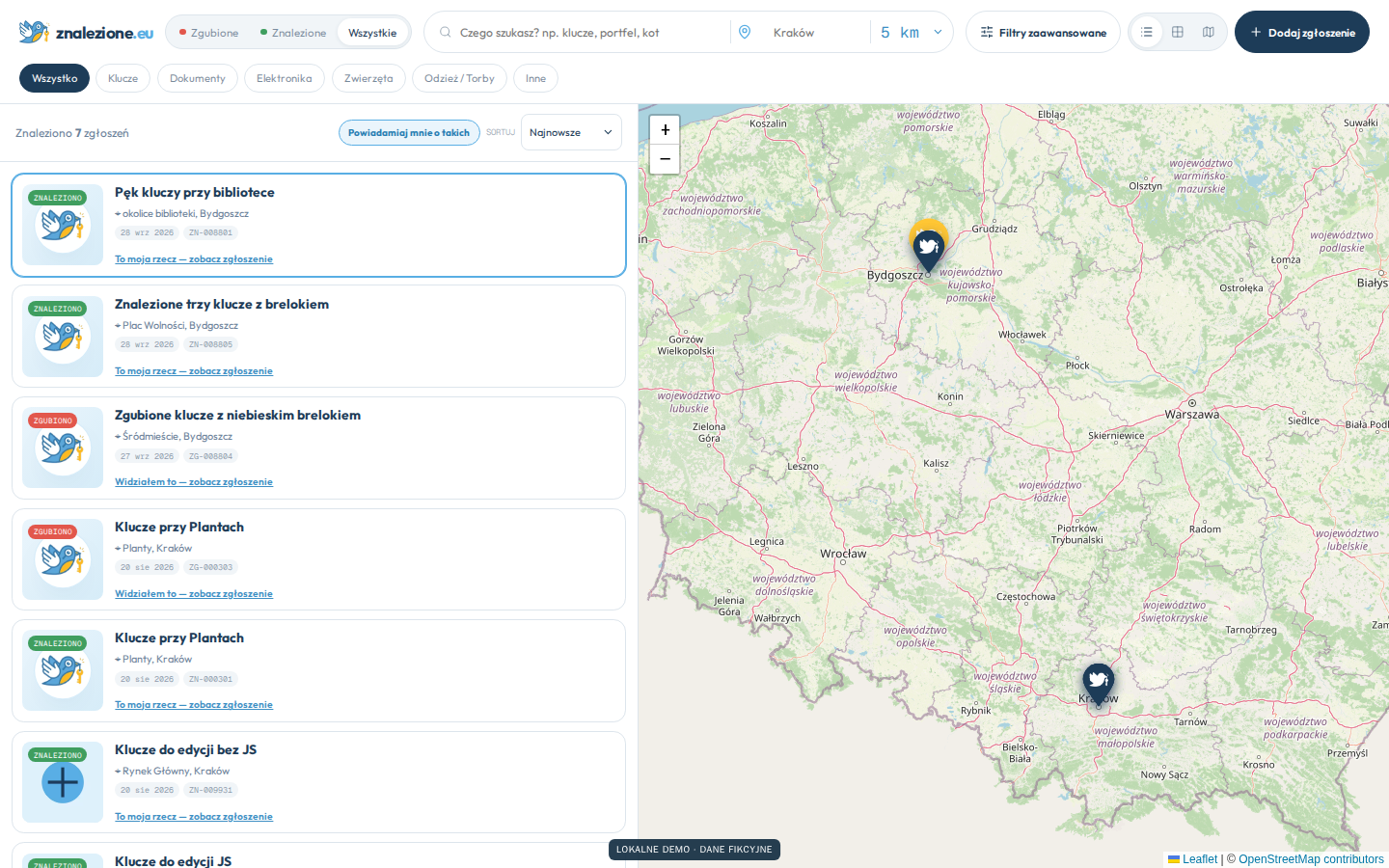Open OpenStreetMap contributors link

coord(1311,858)
